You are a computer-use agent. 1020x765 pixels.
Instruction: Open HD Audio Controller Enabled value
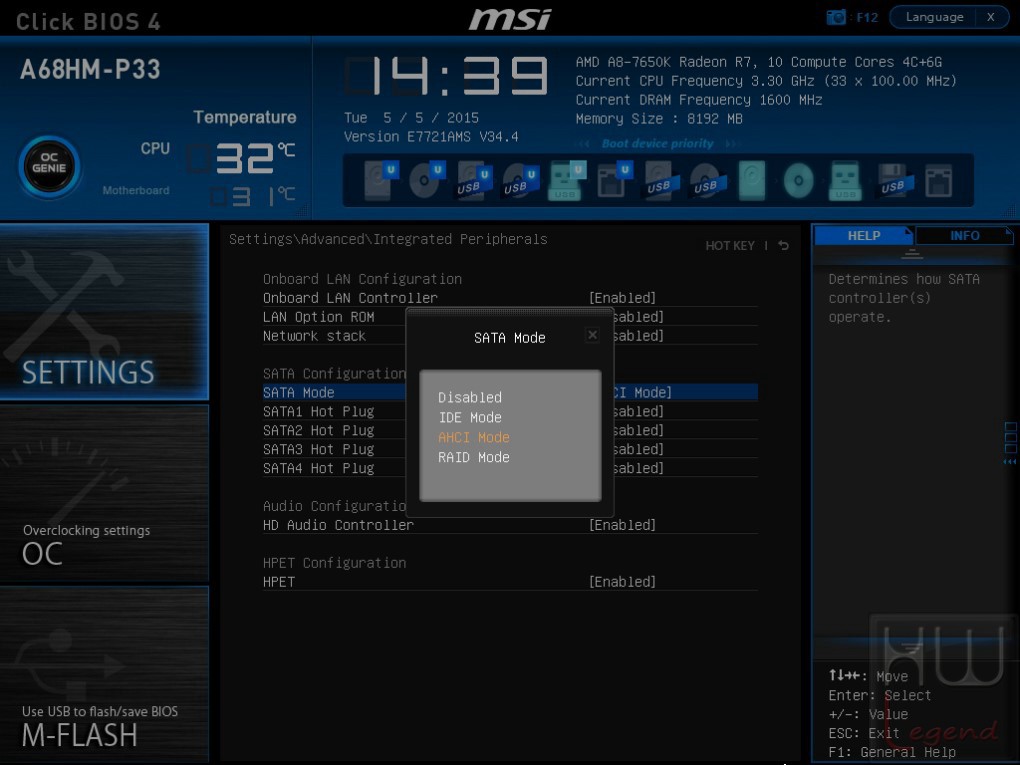click(x=622, y=525)
